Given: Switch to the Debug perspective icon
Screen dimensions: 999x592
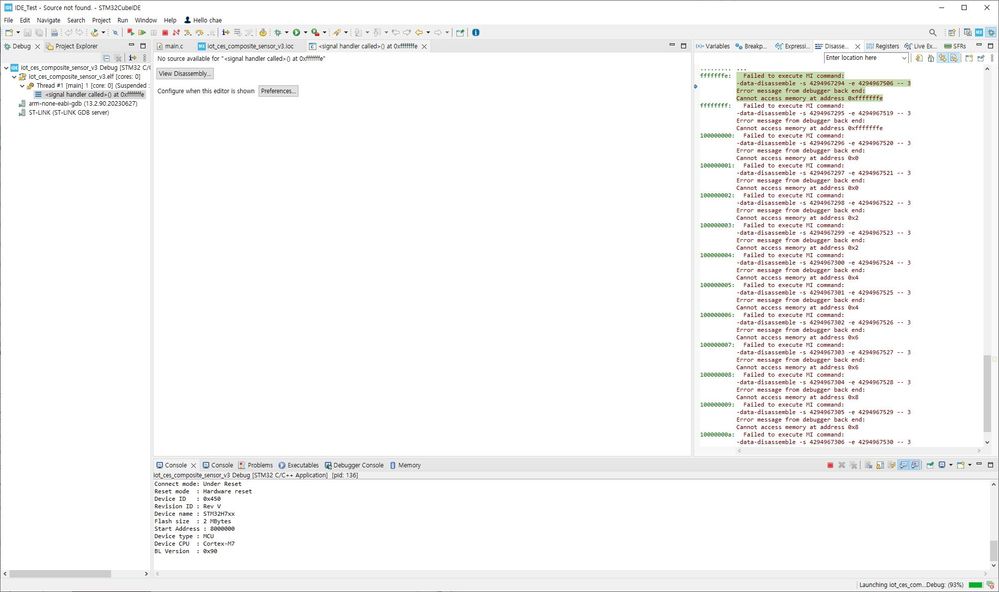Looking at the screenshot, I should (991, 32).
